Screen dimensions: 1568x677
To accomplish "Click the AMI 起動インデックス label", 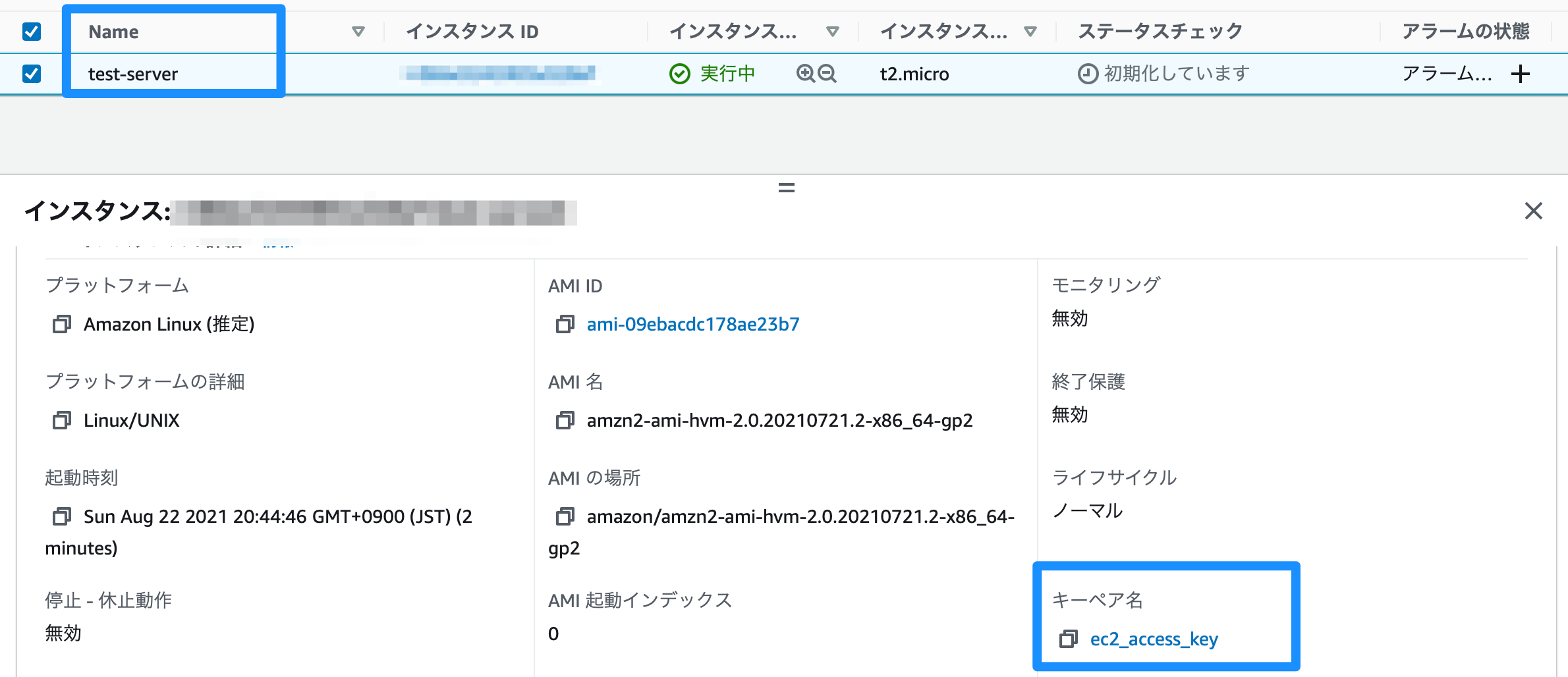I will pyautogui.click(x=640, y=600).
